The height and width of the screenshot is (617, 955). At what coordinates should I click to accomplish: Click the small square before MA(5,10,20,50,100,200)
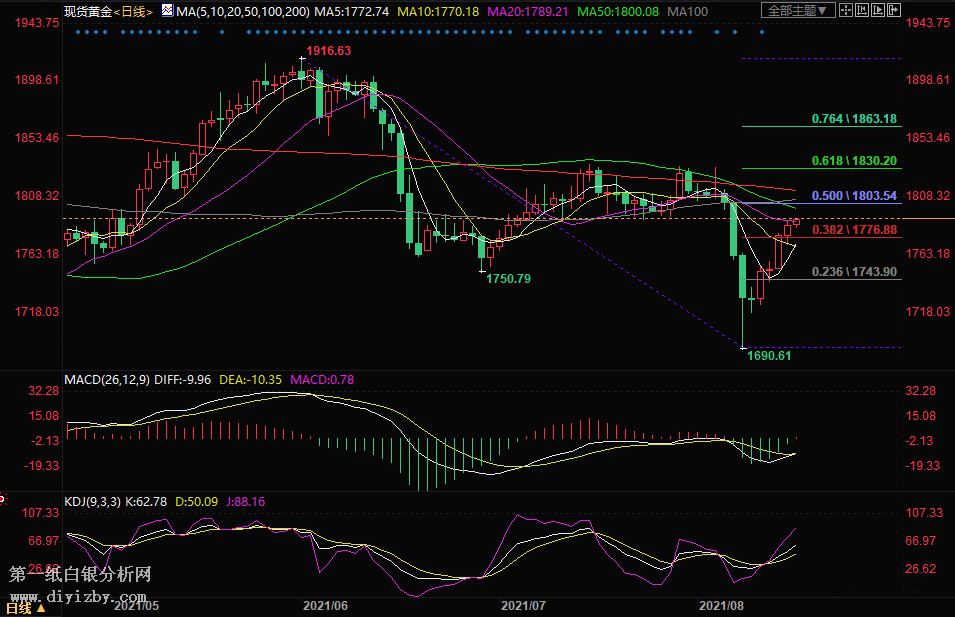pos(167,11)
